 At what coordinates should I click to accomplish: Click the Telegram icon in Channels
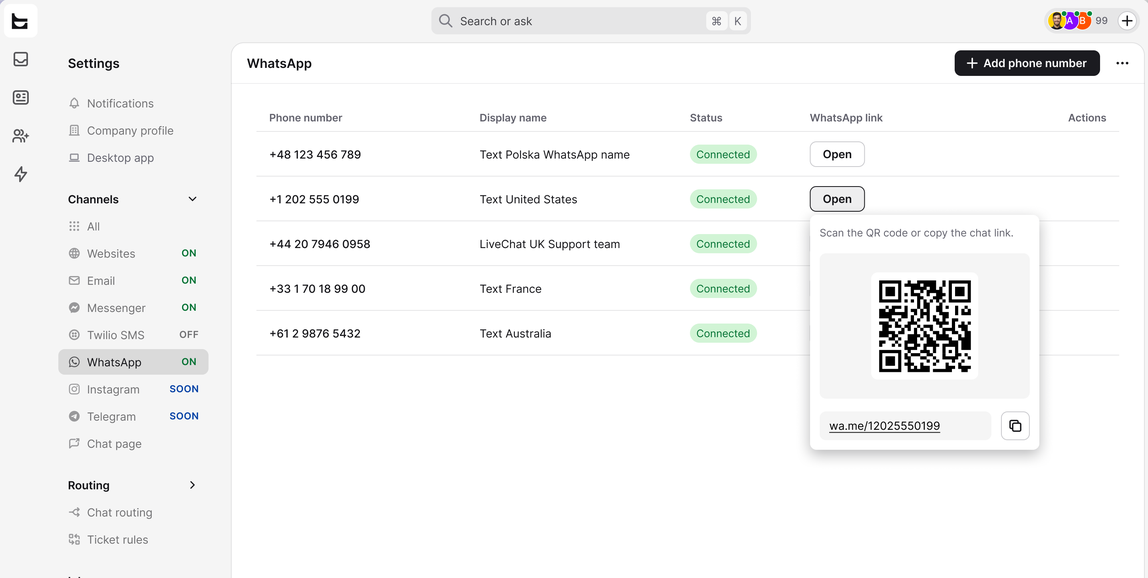74,416
